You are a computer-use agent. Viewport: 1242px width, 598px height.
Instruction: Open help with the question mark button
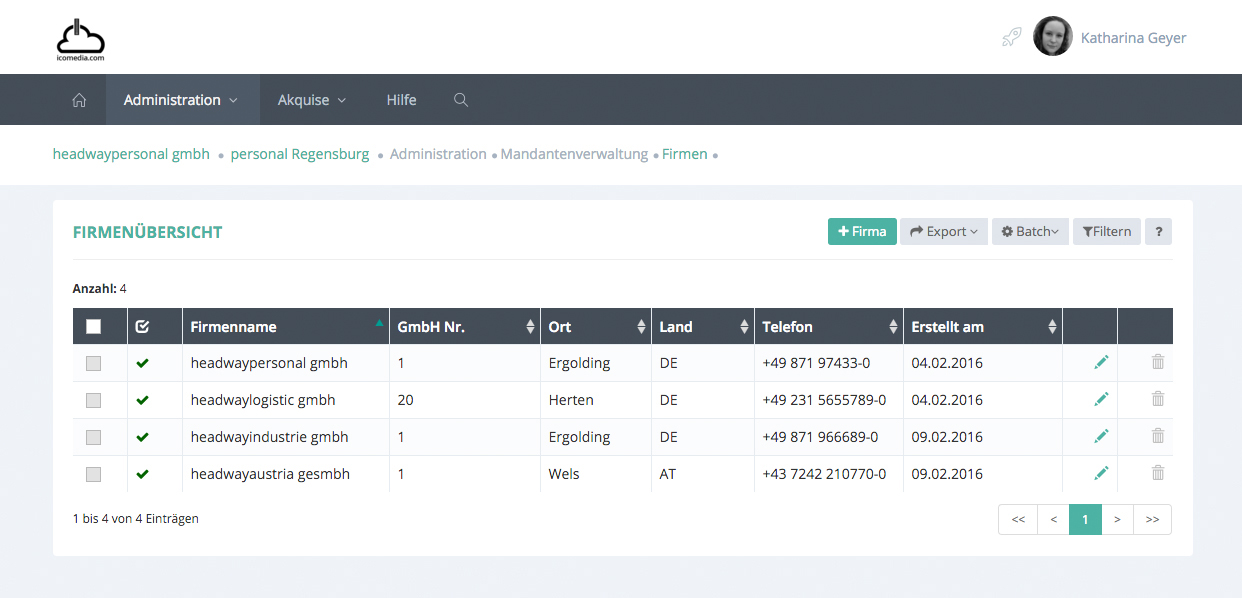[1158, 232]
